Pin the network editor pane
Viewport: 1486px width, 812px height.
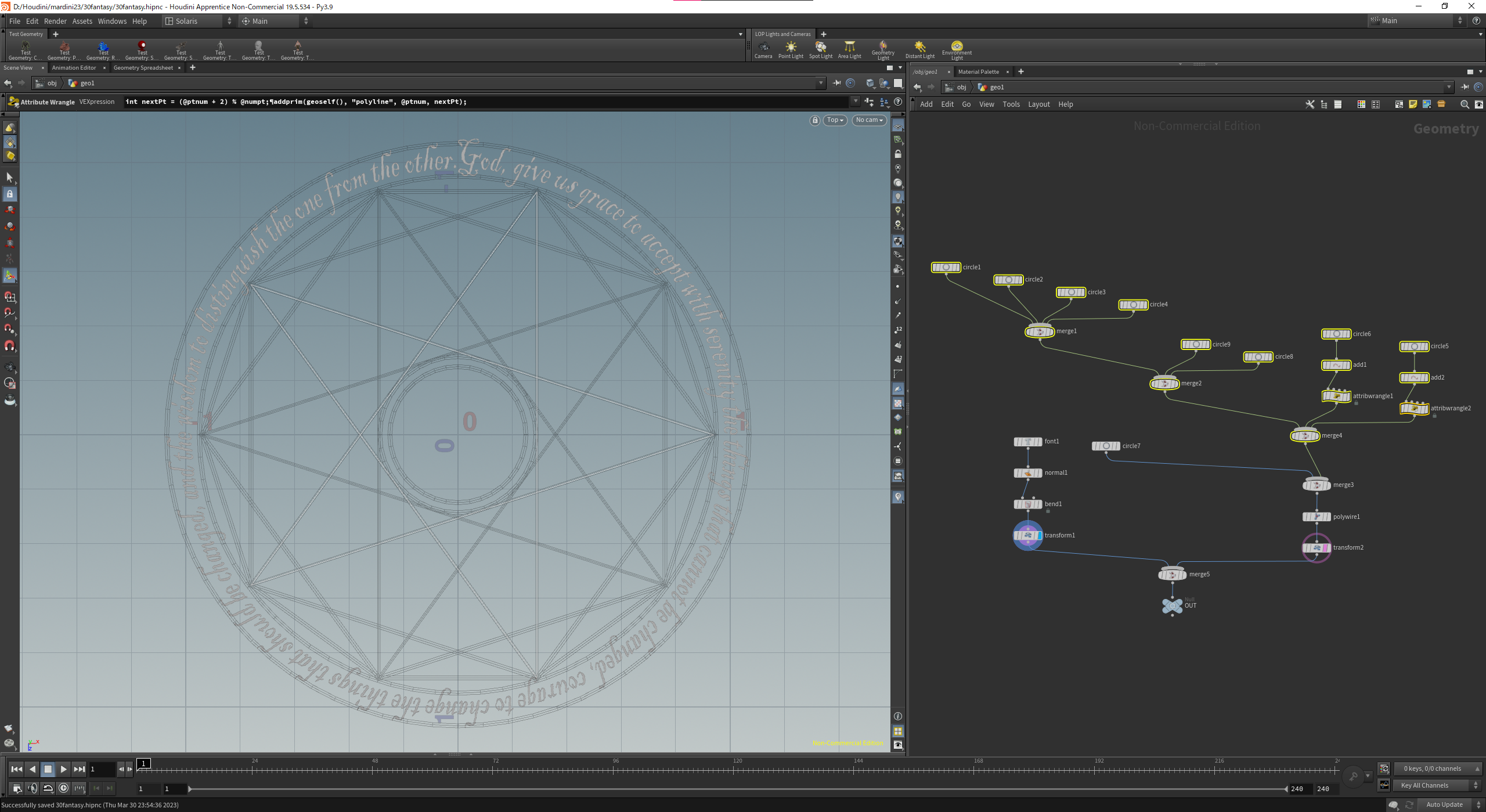pos(1465,87)
